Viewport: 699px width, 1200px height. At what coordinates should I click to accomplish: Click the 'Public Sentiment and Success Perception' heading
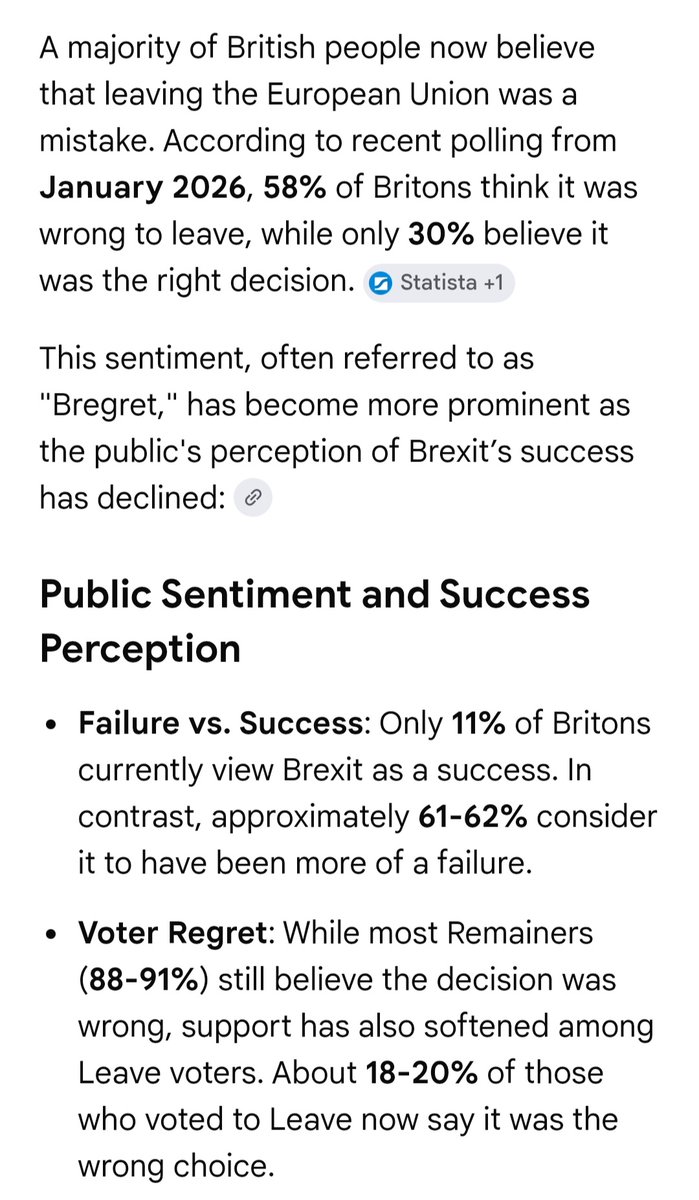[x=314, y=621]
